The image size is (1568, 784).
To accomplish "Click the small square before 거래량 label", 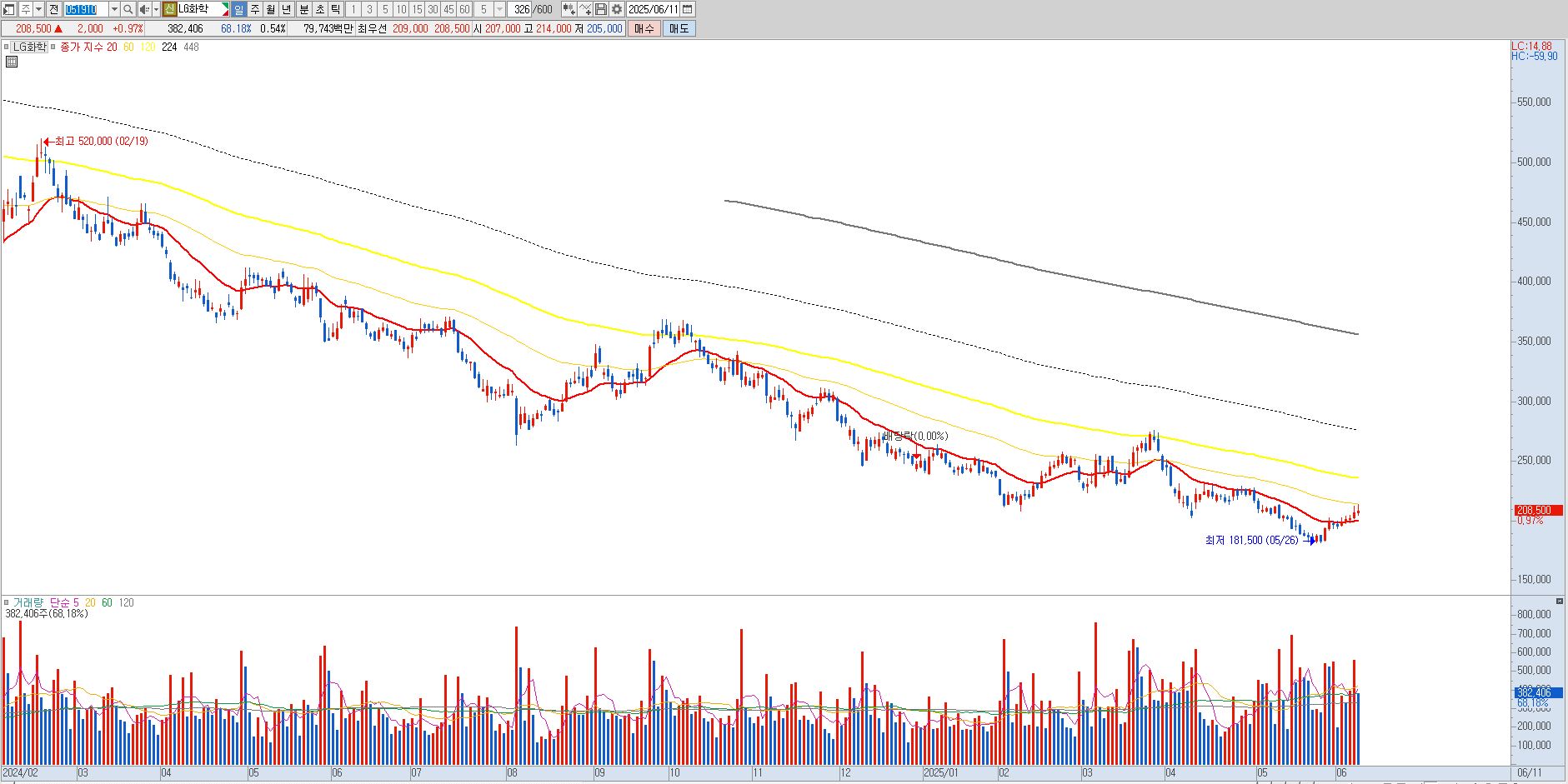I will pos(7,602).
